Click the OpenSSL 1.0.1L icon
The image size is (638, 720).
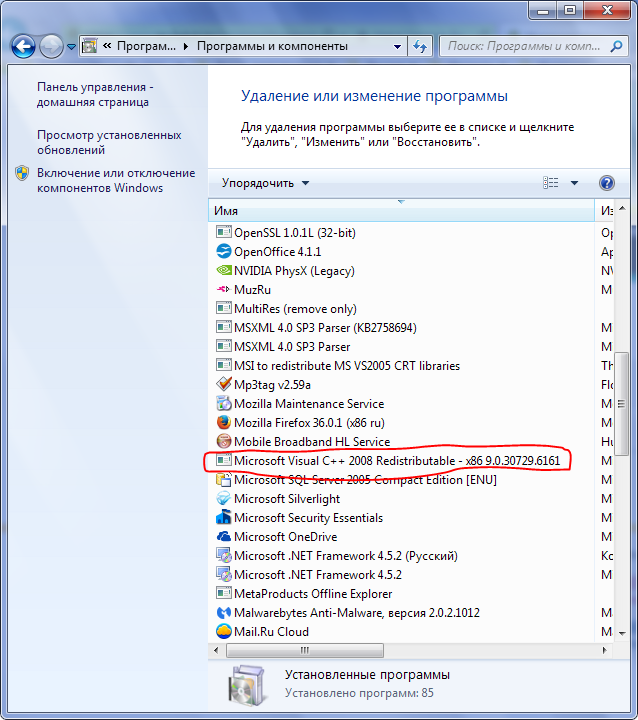[224, 232]
